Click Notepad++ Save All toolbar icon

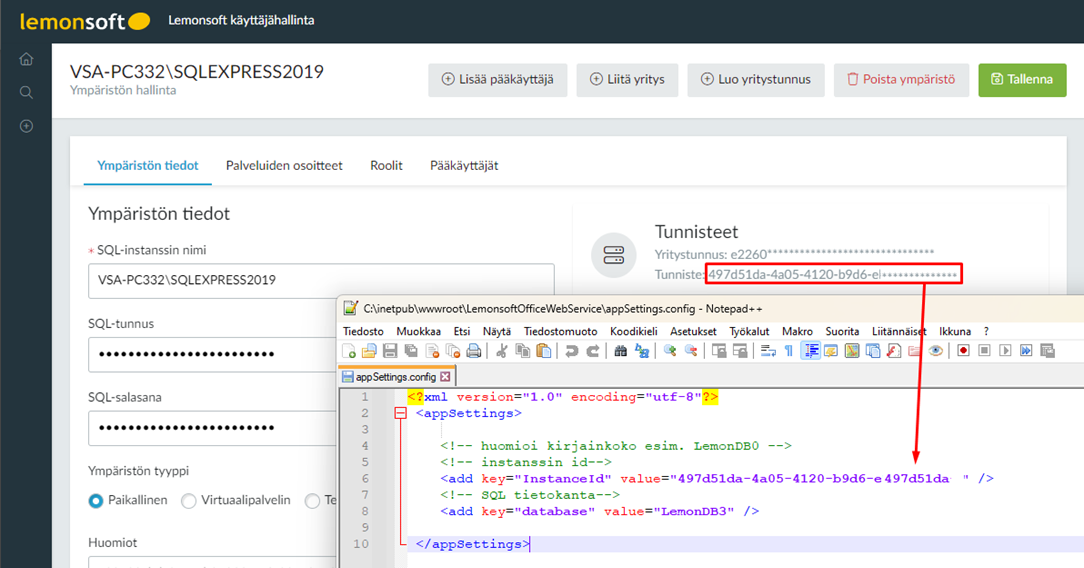click(x=411, y=351)
